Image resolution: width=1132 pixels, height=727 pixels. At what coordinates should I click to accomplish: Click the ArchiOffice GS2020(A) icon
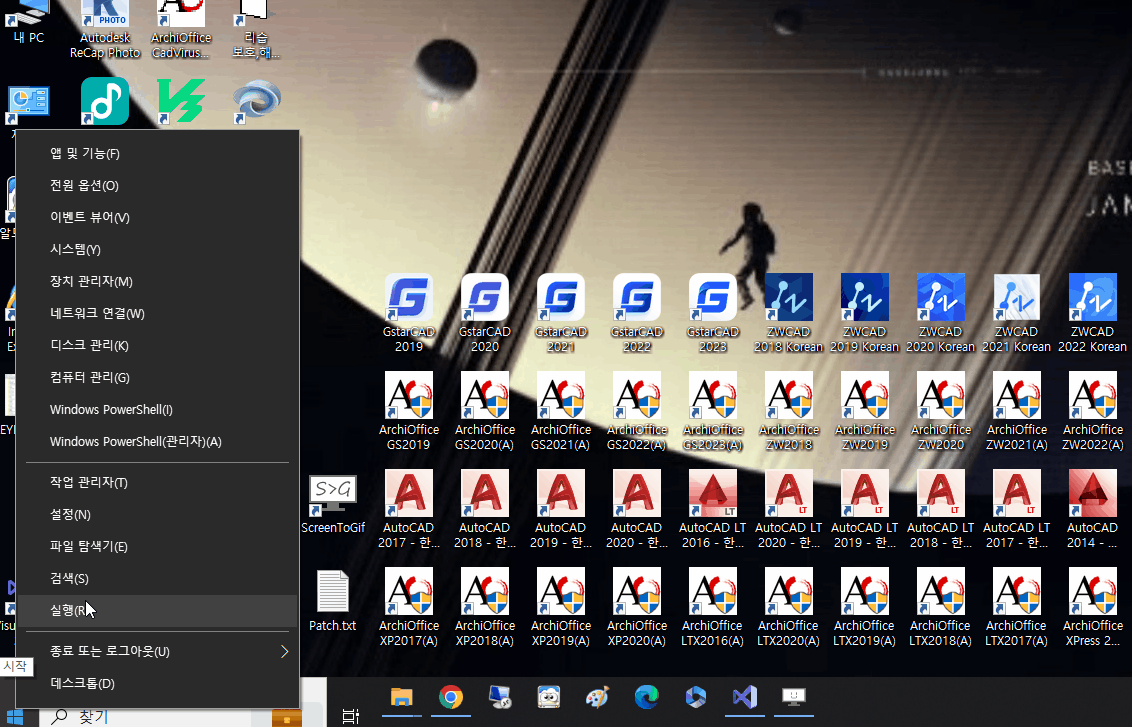pos(484,410)
